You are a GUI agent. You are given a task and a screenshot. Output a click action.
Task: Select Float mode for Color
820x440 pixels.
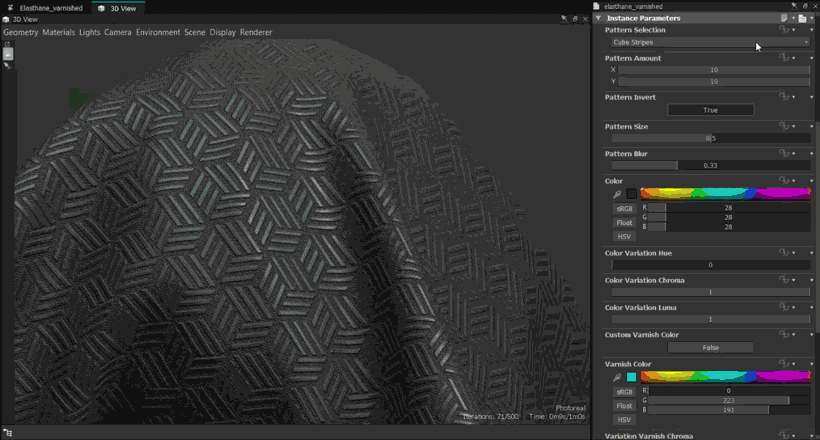[624, 223]
